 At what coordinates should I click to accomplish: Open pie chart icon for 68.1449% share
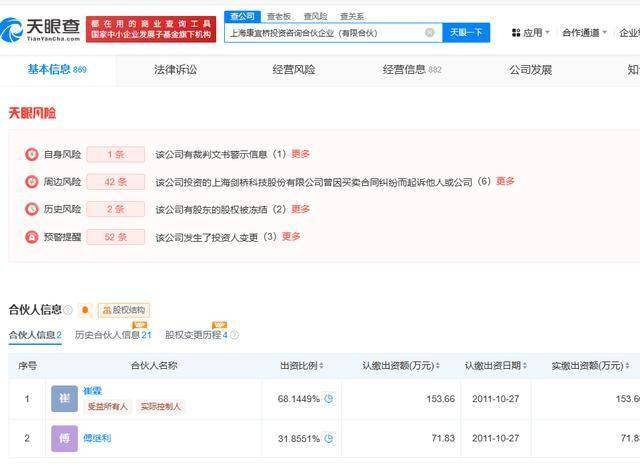tap(329, 398)
